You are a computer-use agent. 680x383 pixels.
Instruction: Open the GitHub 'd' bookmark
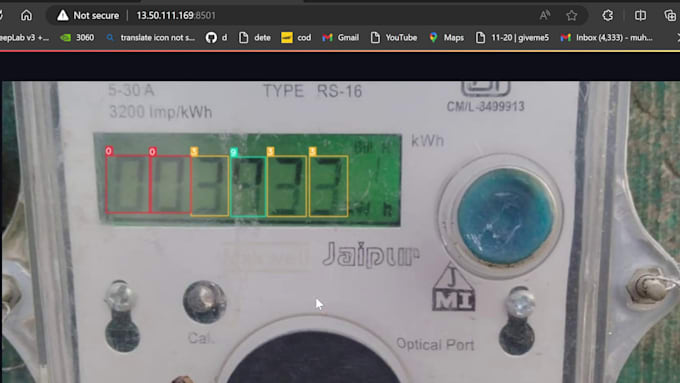tap(216, 38)
